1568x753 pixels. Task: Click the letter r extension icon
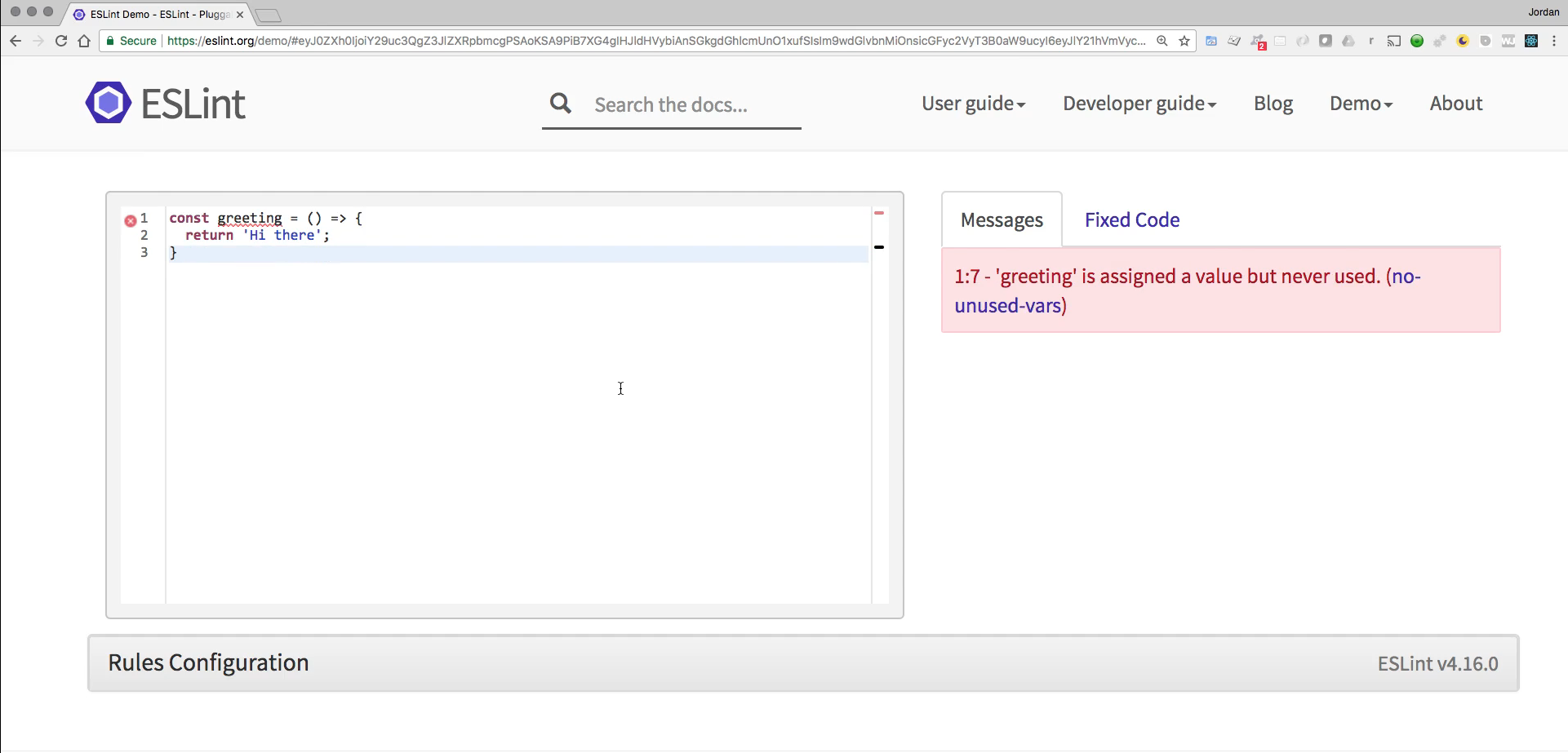click(1371, 41)
